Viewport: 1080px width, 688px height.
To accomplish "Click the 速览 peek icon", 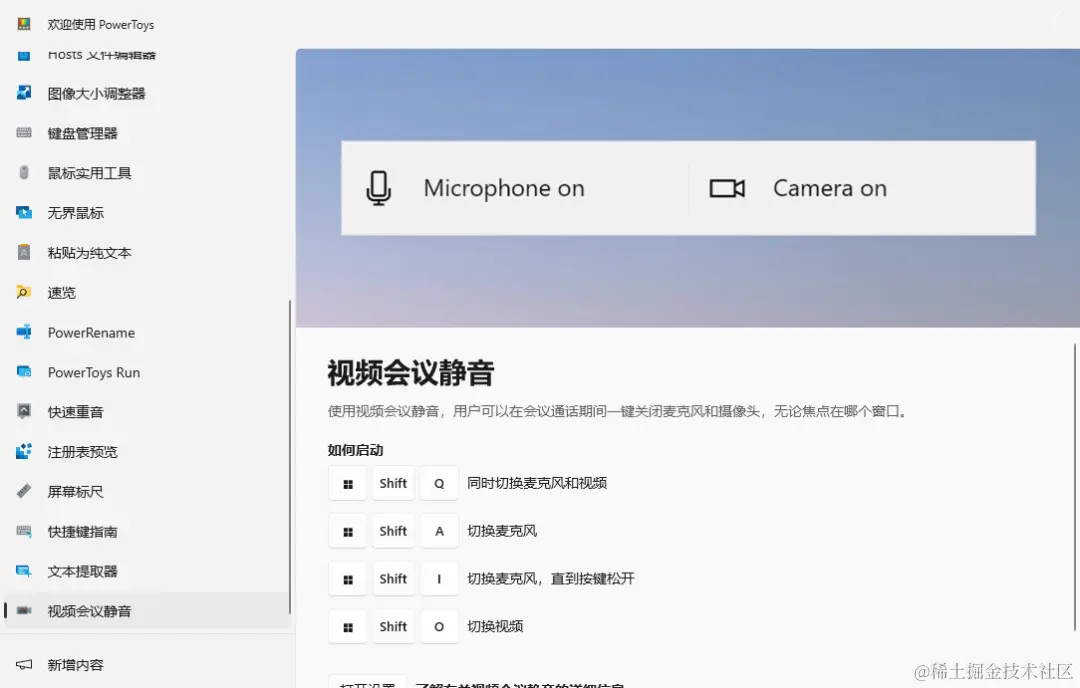I will pyautogui.click(x=22, y=292).
